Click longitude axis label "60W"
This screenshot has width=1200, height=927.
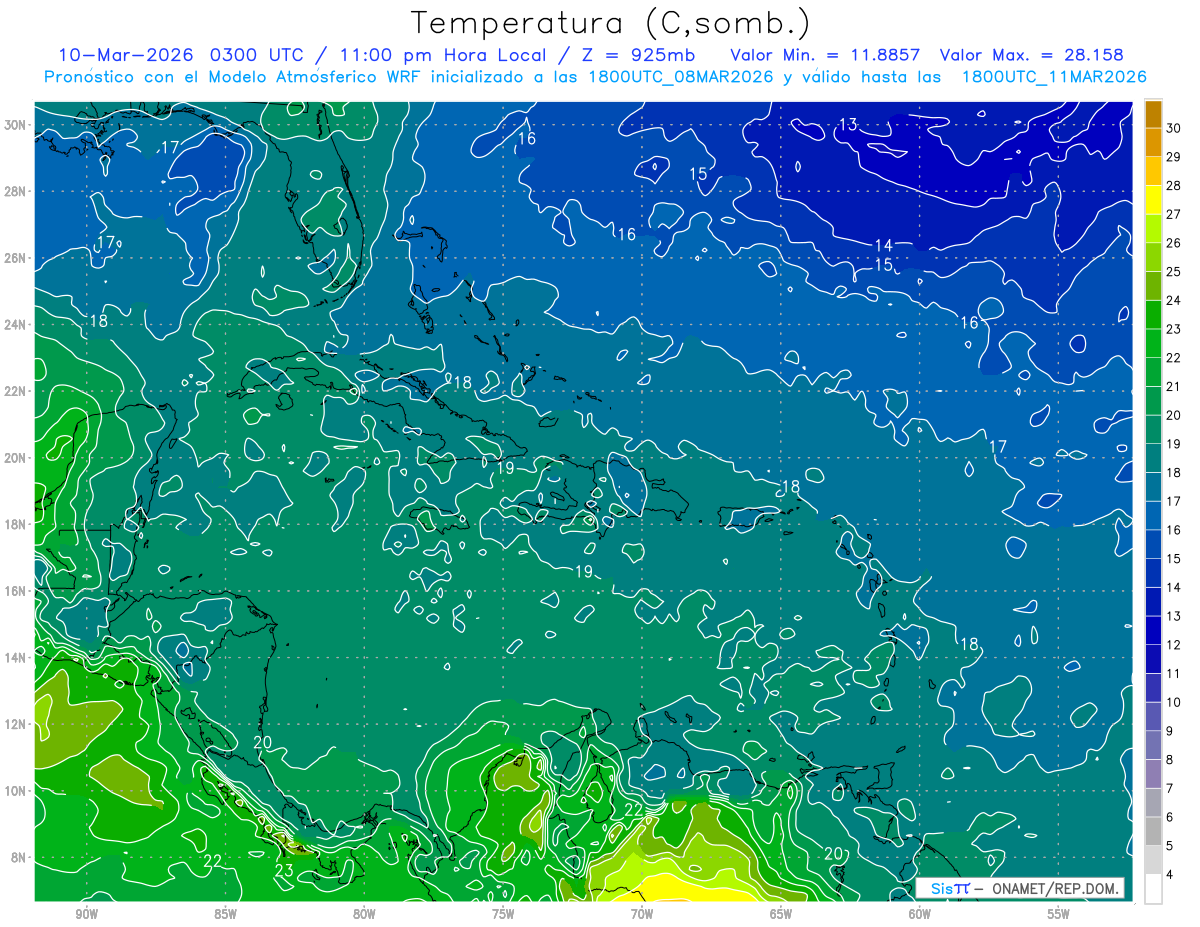(920, 914)
